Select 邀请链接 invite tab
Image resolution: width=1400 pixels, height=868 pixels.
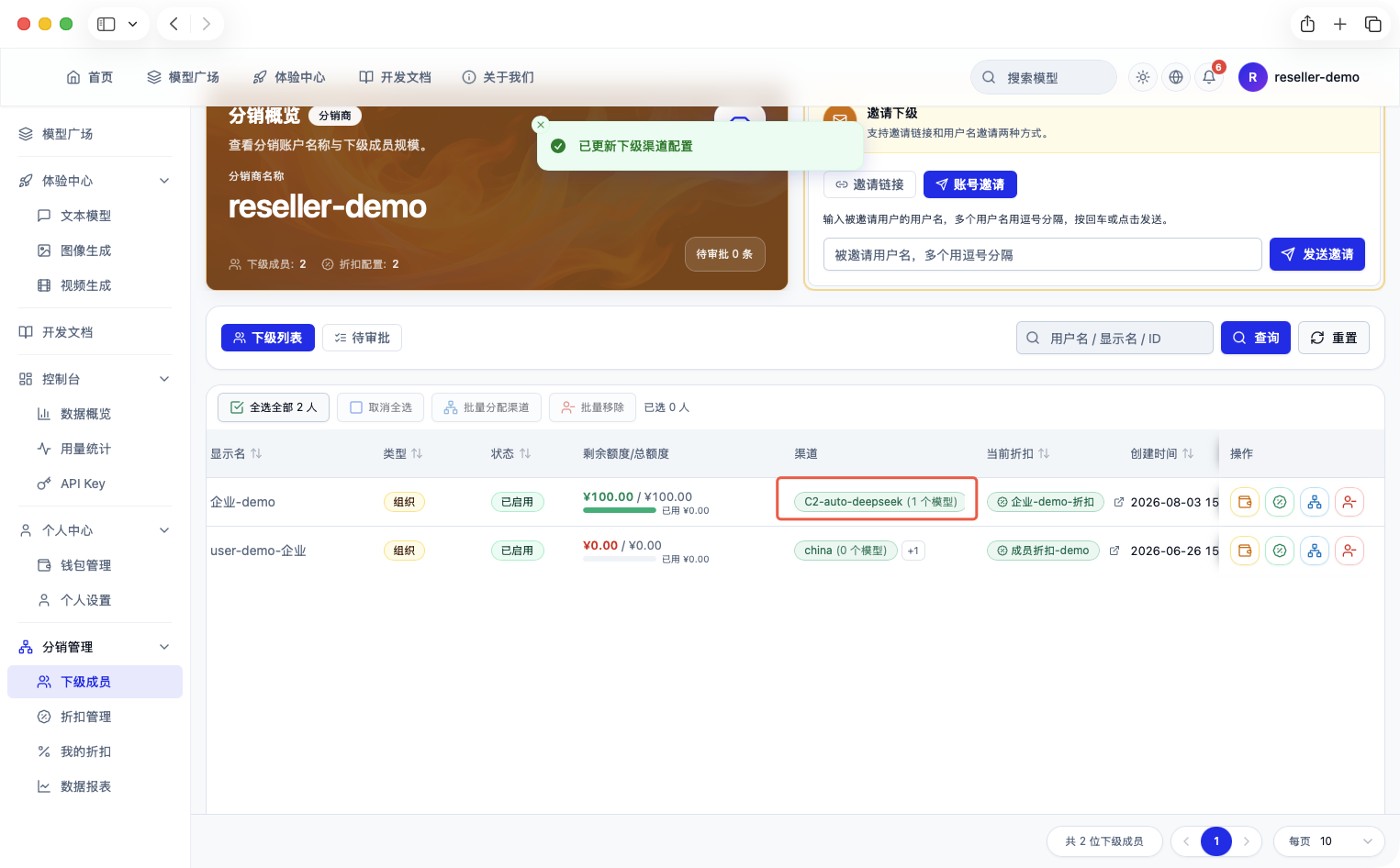click(x=869, y=184)
